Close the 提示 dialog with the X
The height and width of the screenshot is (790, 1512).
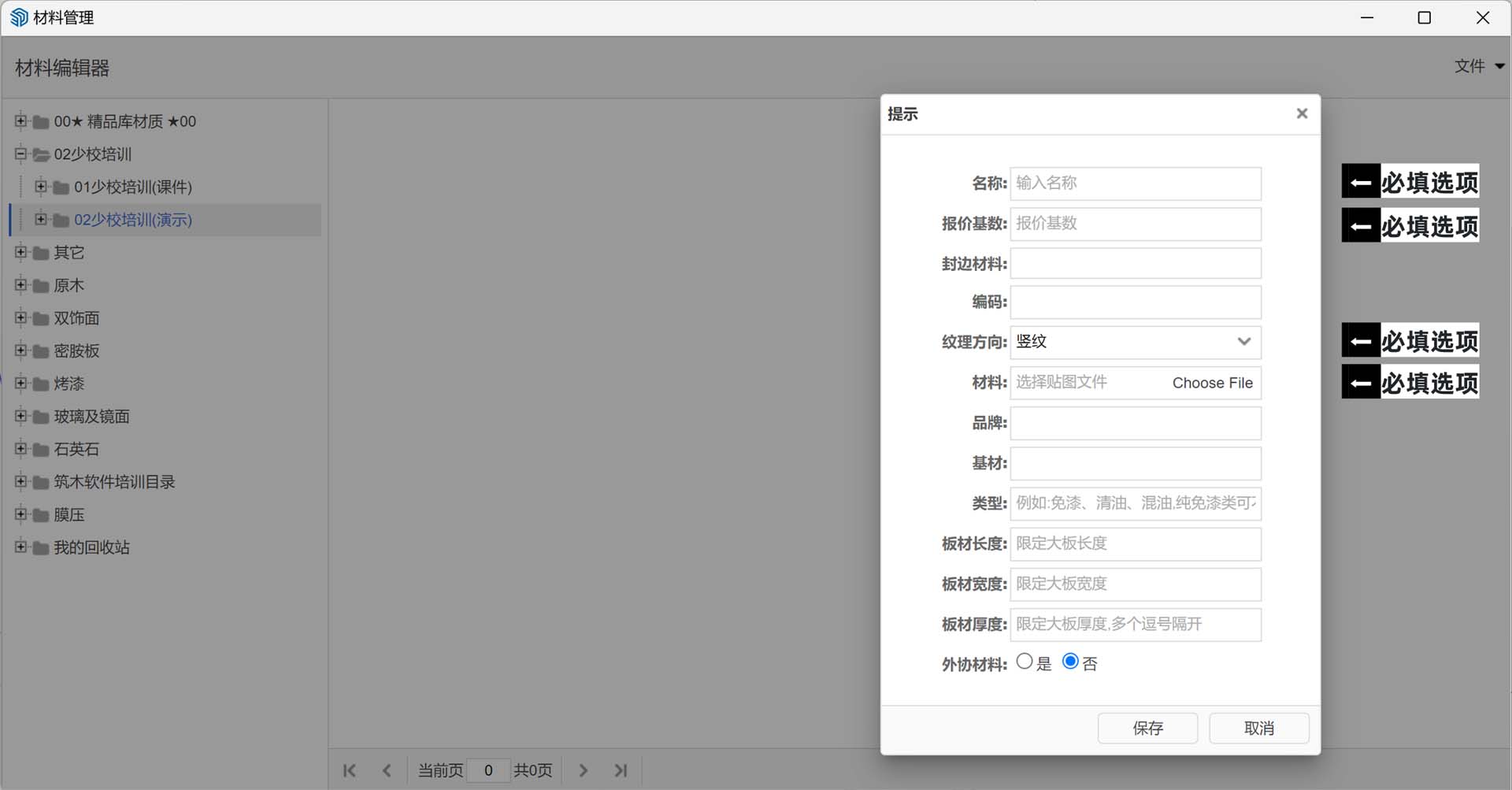click(x=1301, y=113)
